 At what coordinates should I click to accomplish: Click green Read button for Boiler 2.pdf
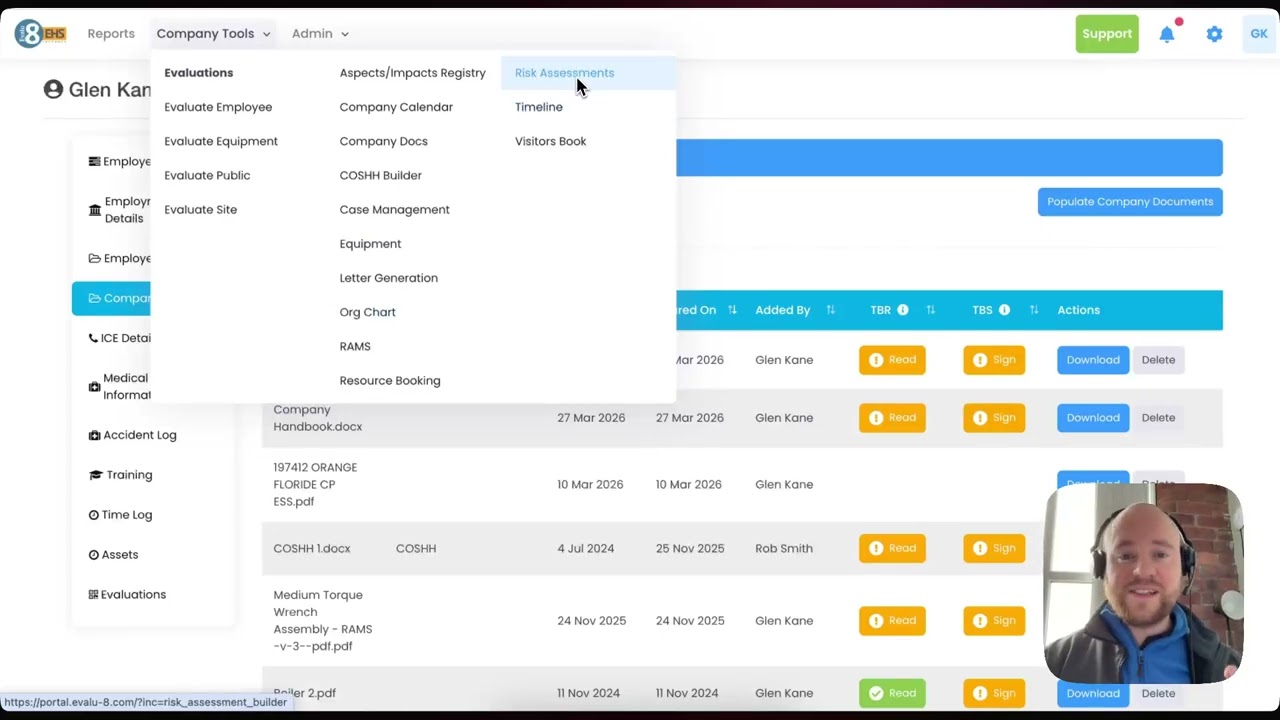(x=892, y=693)
